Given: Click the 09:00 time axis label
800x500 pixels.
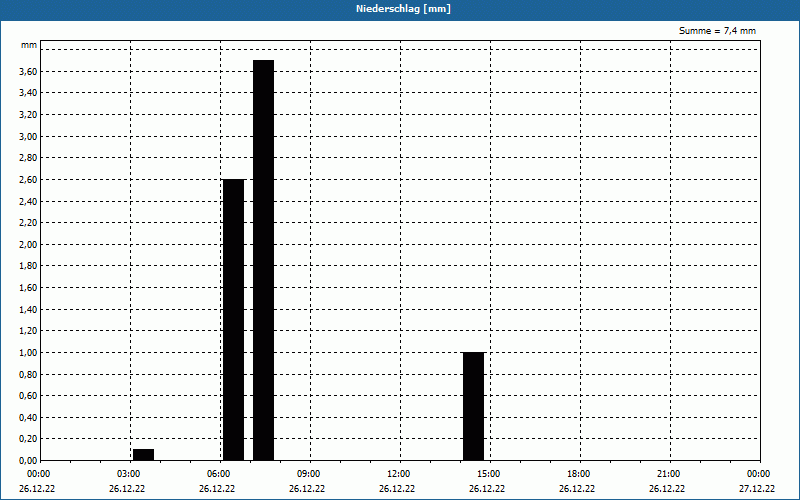Looking at the screenshot, I should (x=309, y=474).
